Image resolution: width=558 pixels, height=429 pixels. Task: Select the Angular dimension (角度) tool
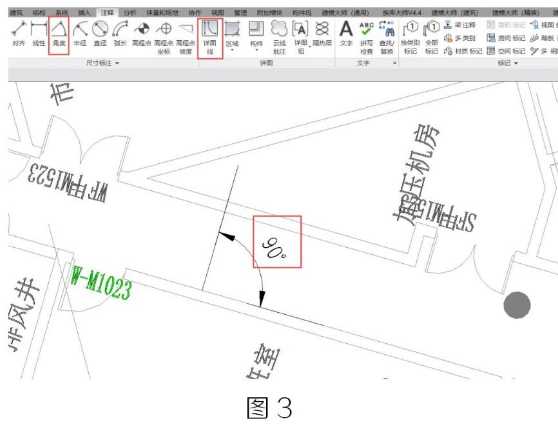[59, 33]
